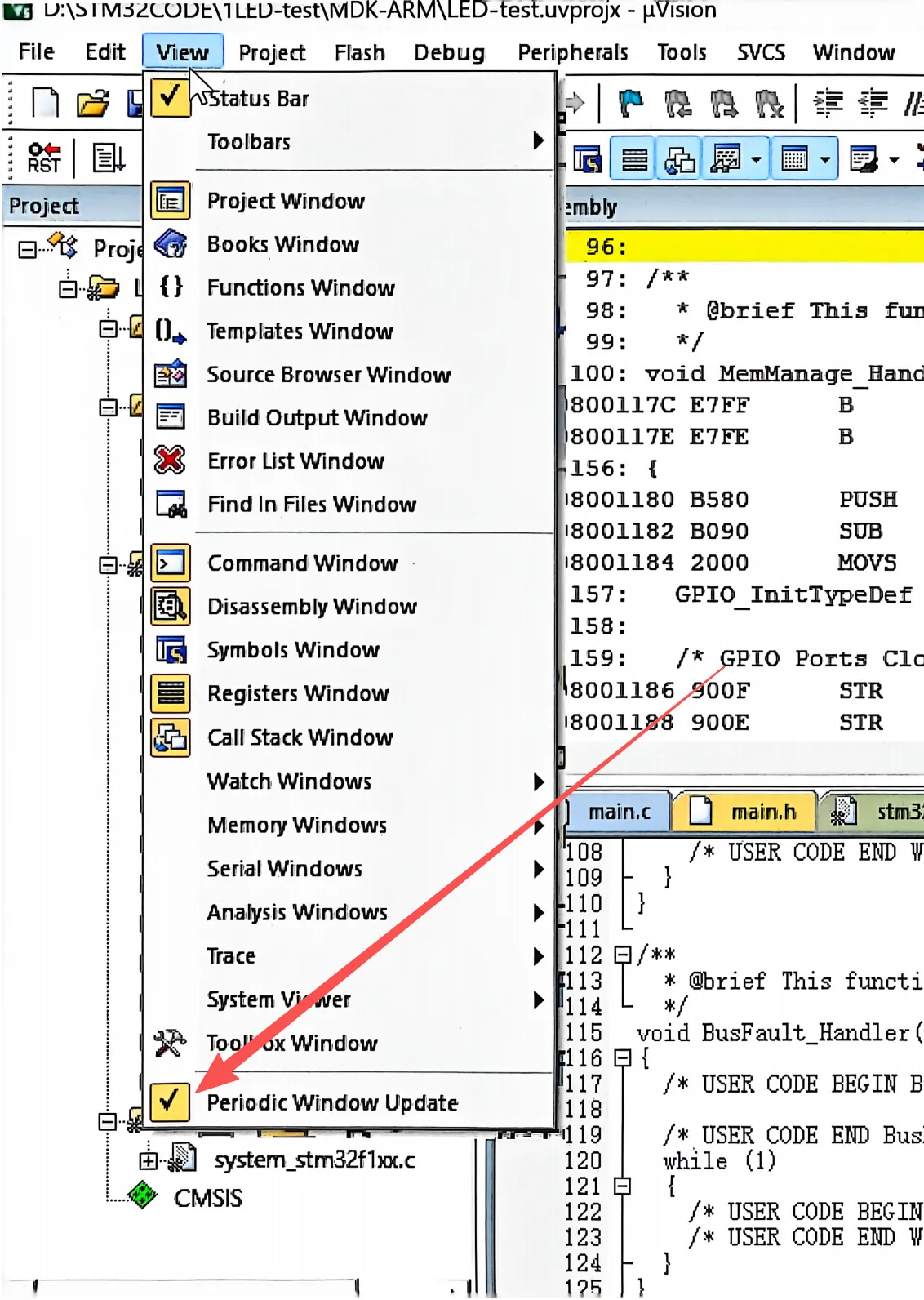Choose Find In Files Window
Image resolution: width=924 pixels, height=1300 pixels.
pos(312,505)
